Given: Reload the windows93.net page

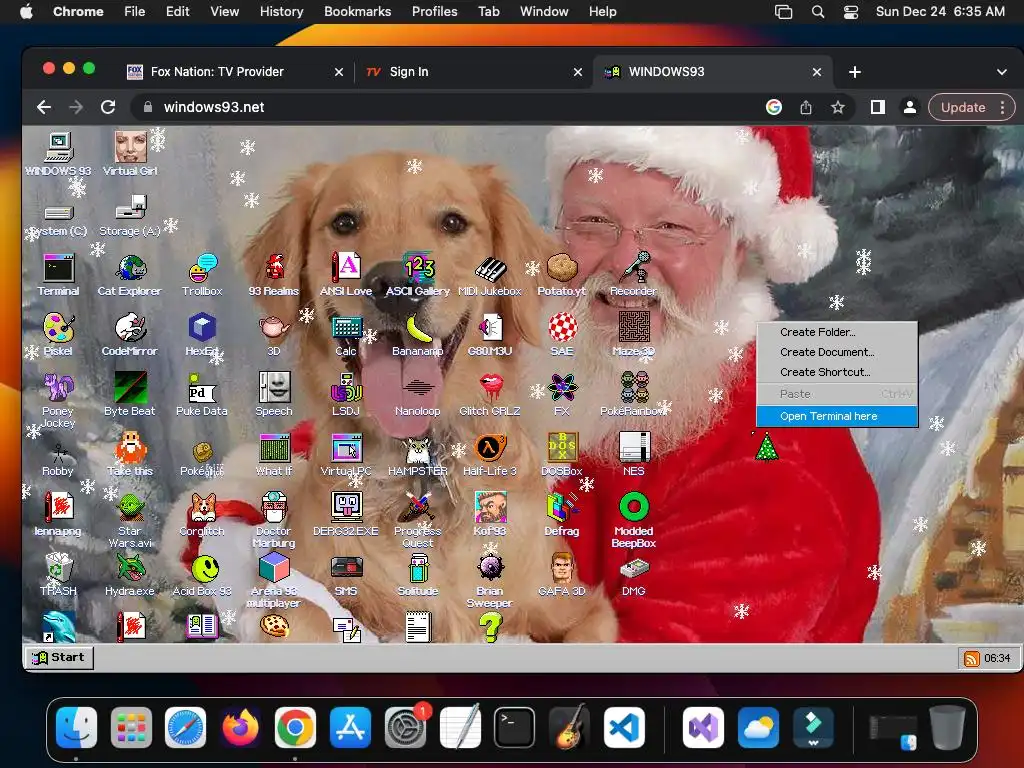Looking at the screenshot, I should (x=108, y=107).
